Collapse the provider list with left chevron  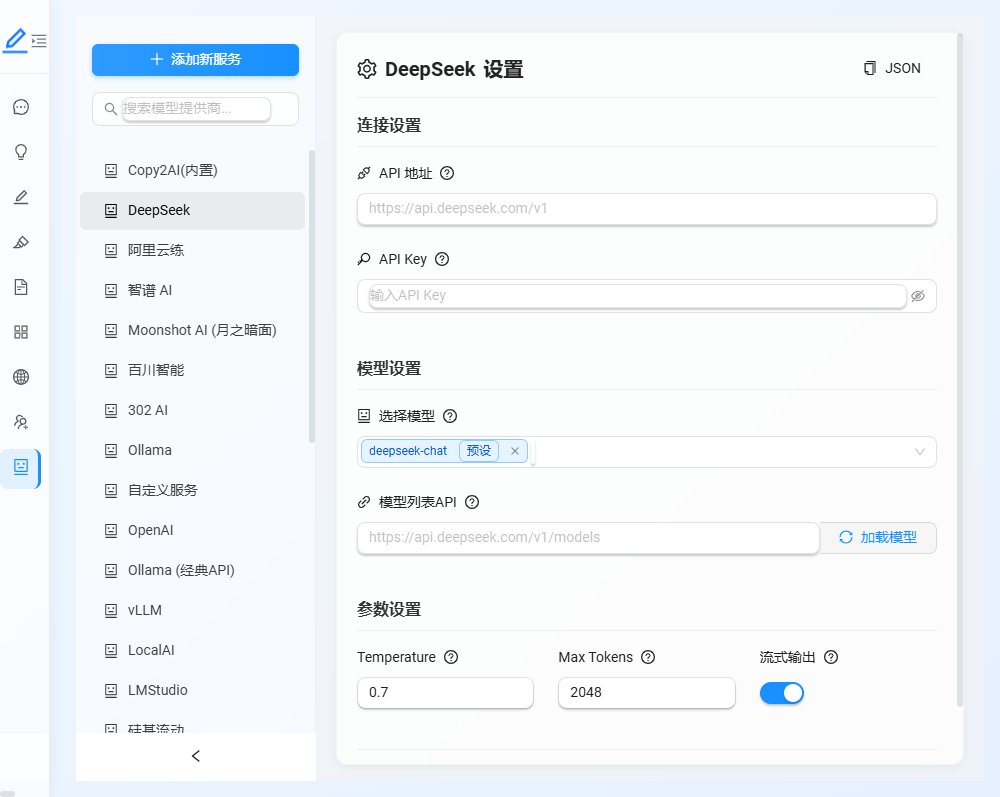[x=196, y=756]
